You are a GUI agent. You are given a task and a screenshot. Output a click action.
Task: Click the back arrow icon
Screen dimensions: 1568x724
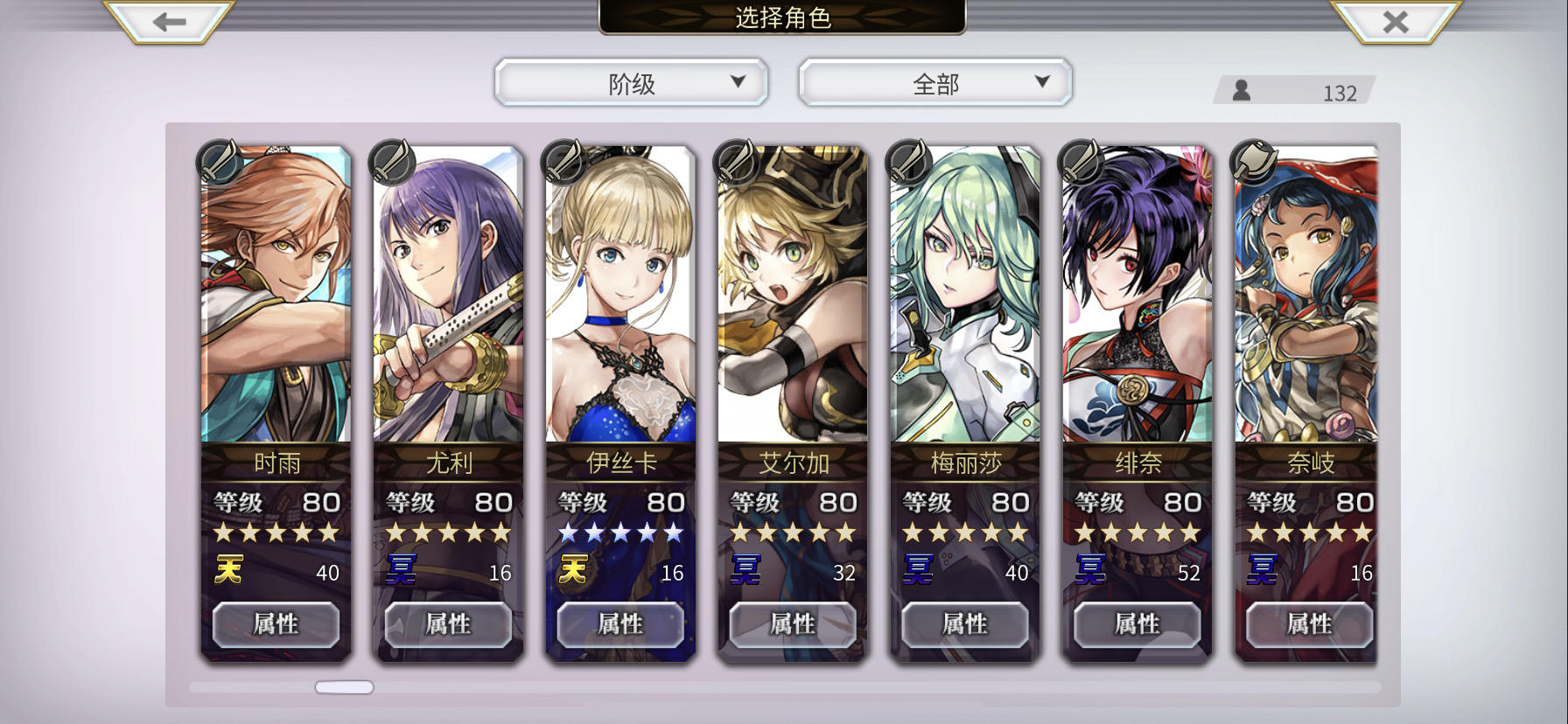pyautogui.click(x=169, y=21)
